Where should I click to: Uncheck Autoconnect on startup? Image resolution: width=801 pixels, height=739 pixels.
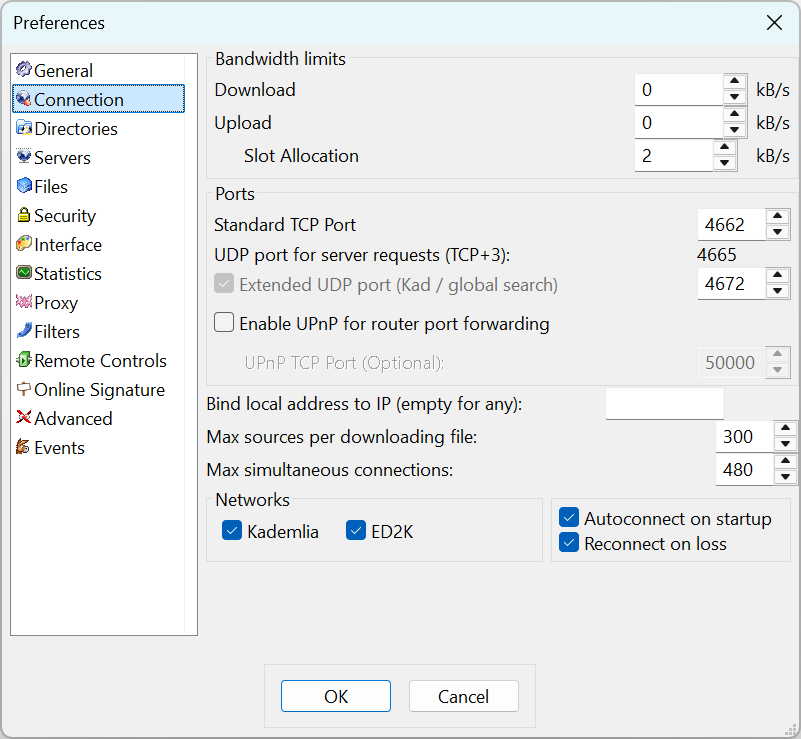coord(569,517)
